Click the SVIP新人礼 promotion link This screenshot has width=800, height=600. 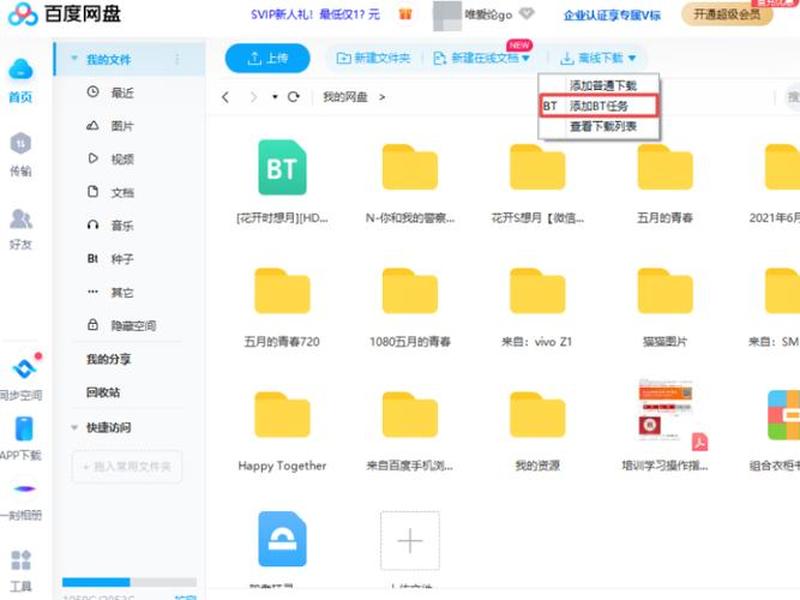[315, 14]
